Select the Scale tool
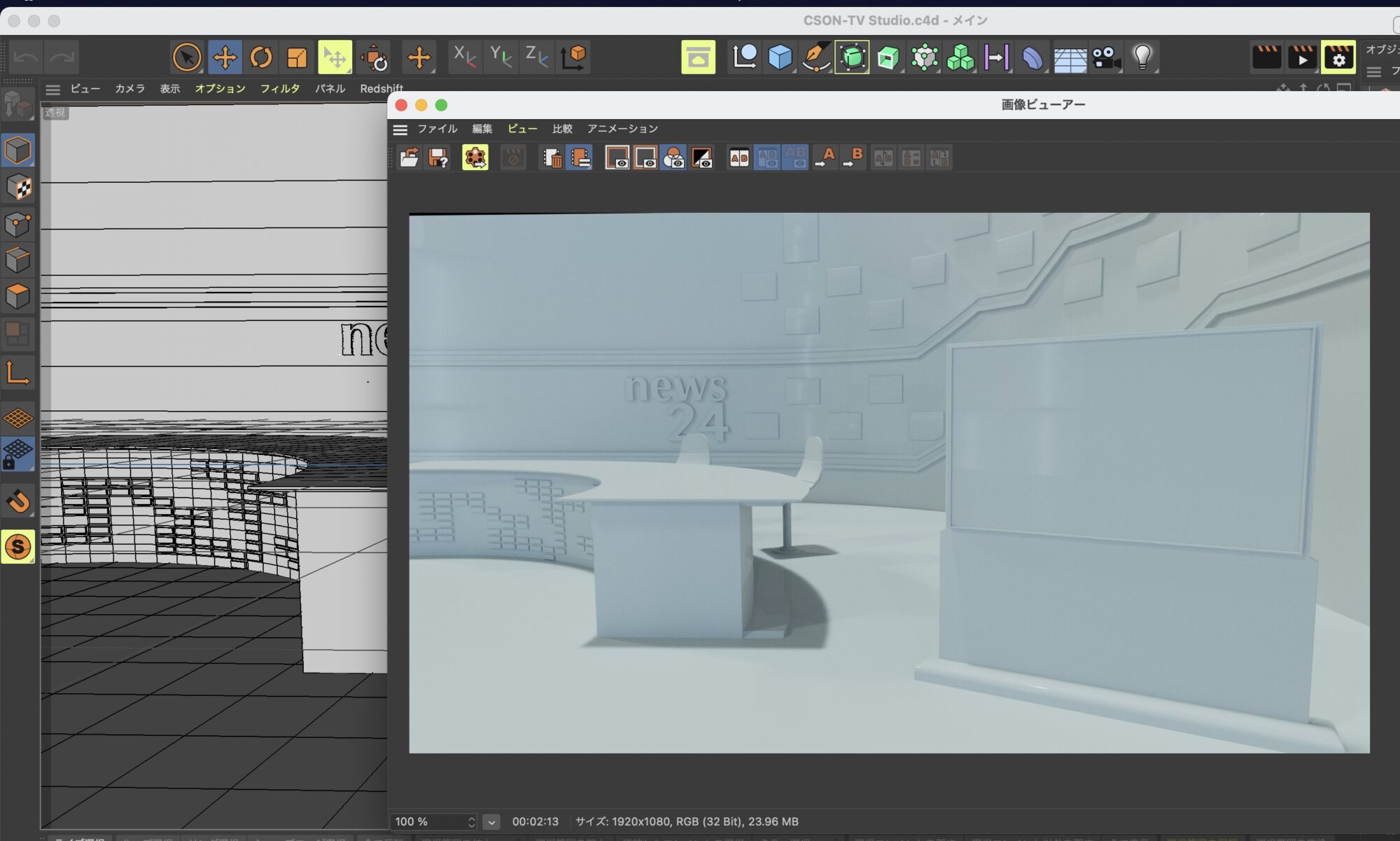Image resolution: width=1400 pixels, height=841 pixels. point(297,57)
